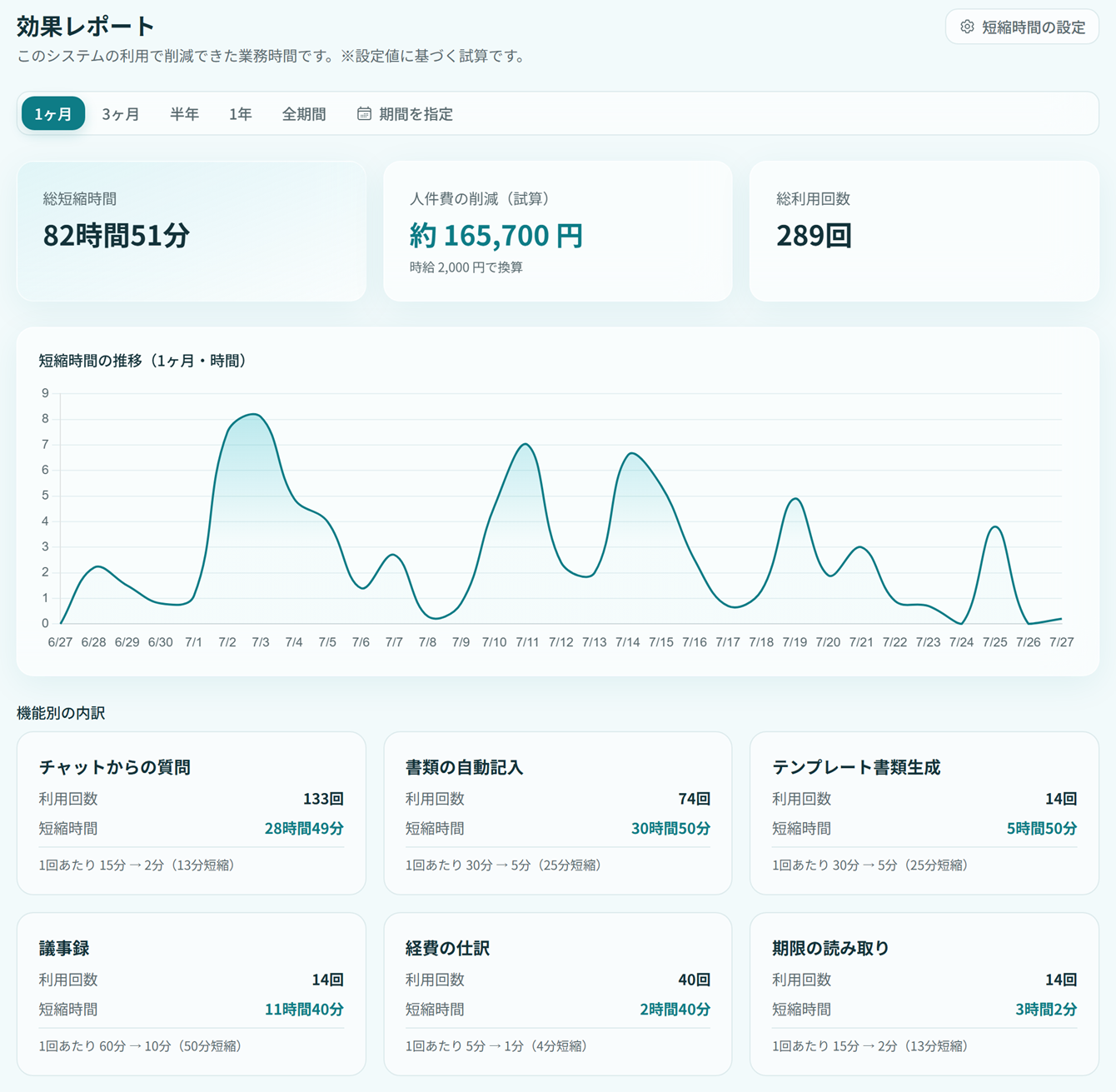Screen dimensions: 1116x1092
Task: Click the 7/25 x-axis date label
Action: coord(994,642)
